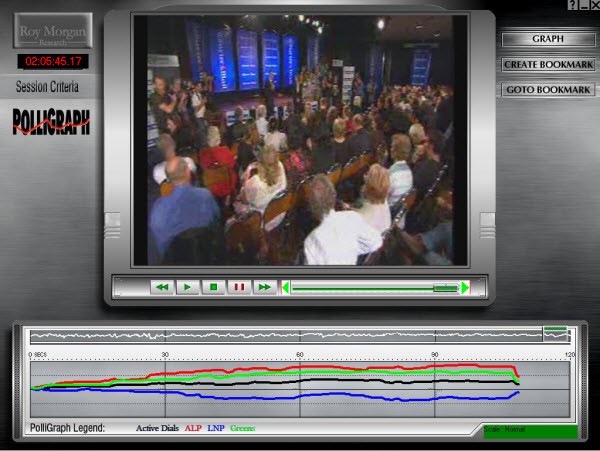Click the video preview frame

point(299,140)
